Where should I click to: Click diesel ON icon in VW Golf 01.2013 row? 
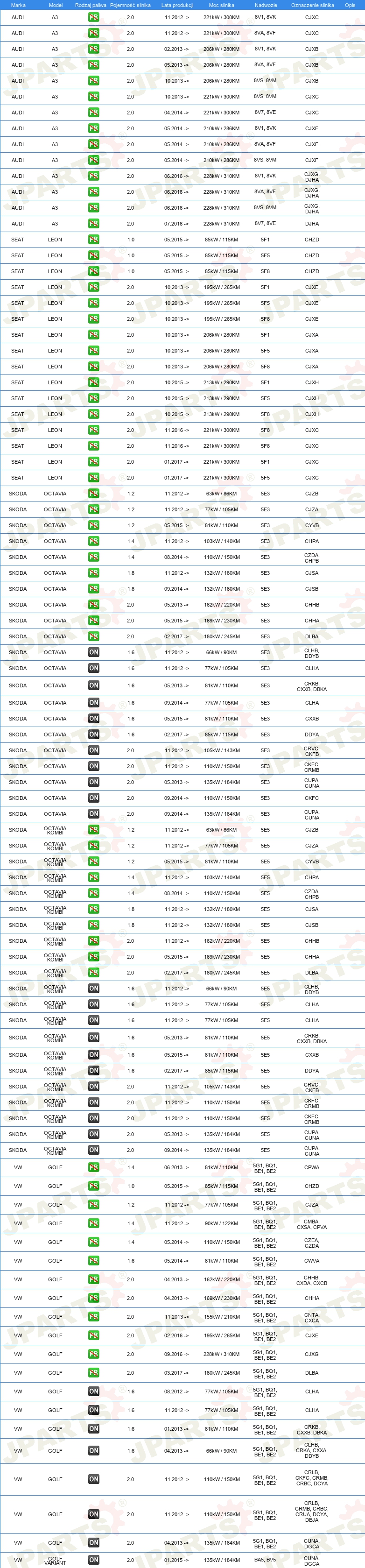[x=94, y=1428]
